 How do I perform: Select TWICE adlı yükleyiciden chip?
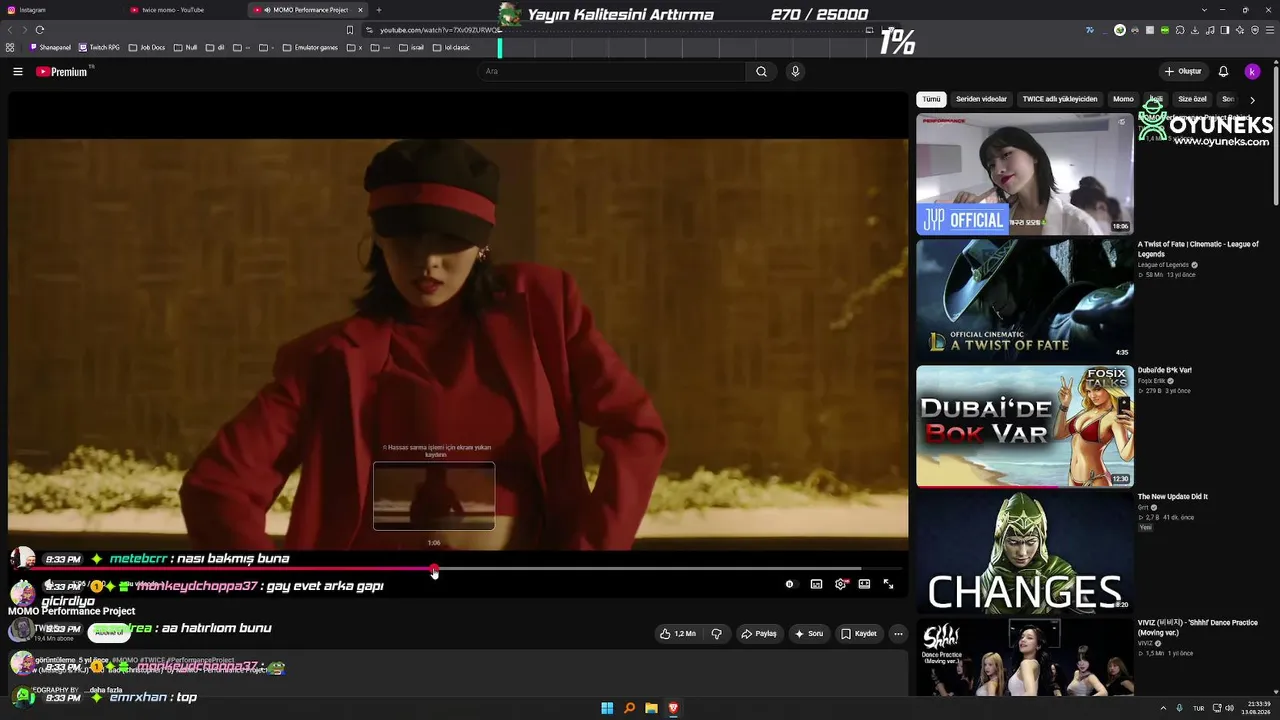(1059, 99)
